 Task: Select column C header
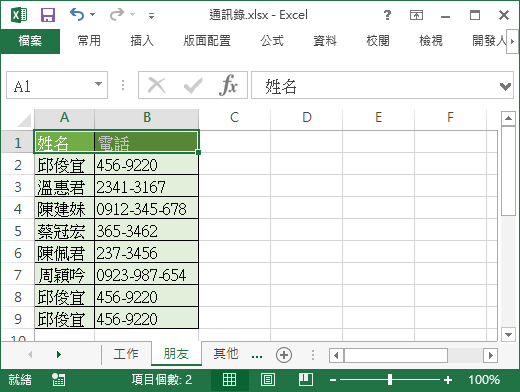tap(235, 117)
